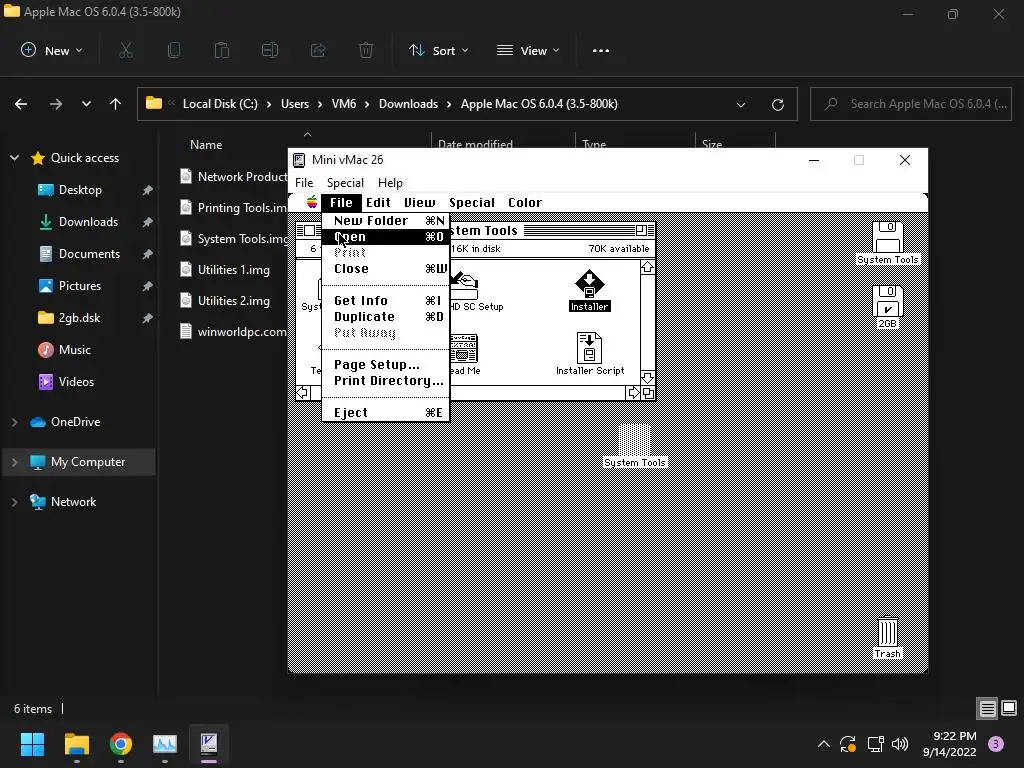The width and height of the screenshot is (1024, 768).
Task: Open File Explorer from the taskbar
Action: pos(76,744)
